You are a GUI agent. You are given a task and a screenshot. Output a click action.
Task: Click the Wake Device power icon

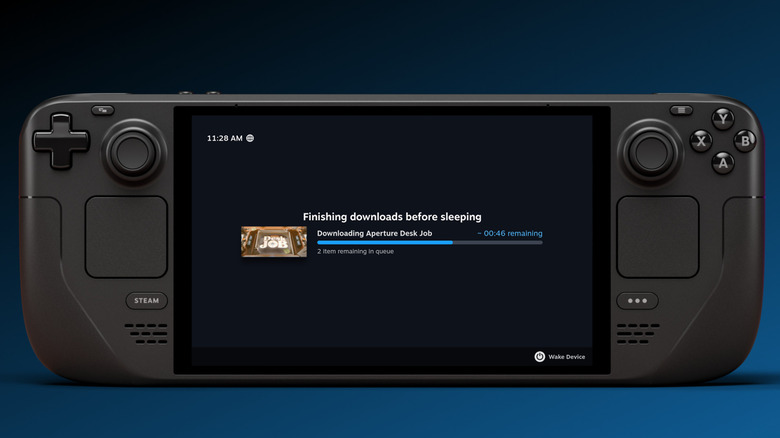(x=540, y=356)
